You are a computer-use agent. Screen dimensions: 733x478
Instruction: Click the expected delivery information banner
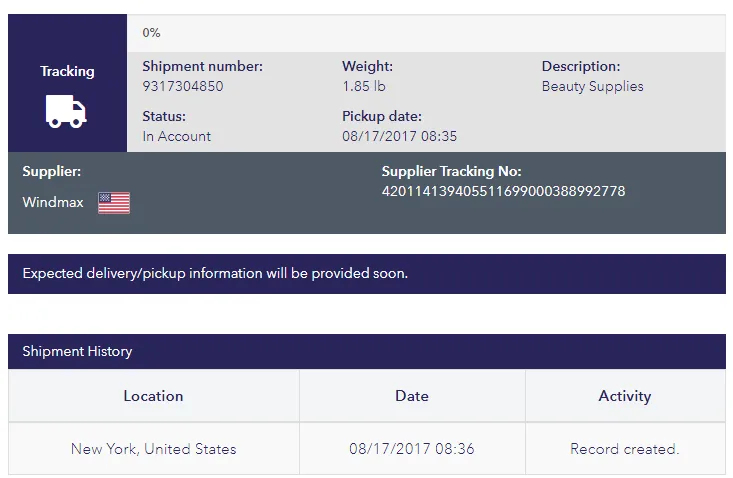point(367,274)
